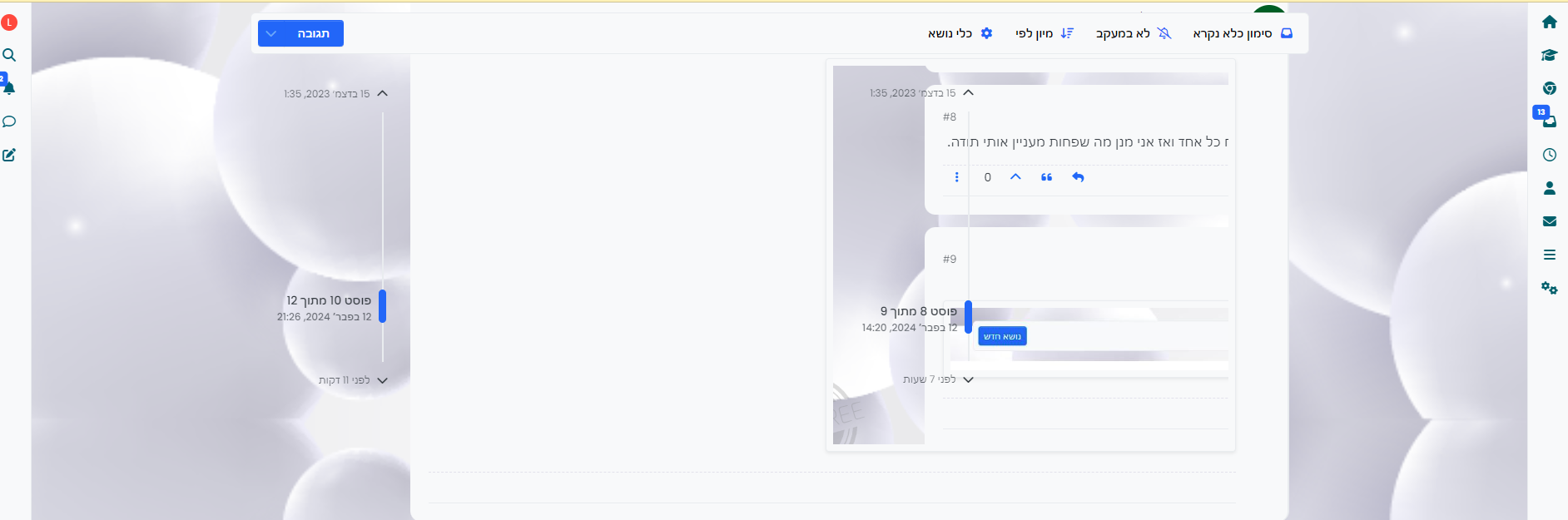Open the graduation cap sidebar icon
Screen dimensions: 1568x520
point(1549,55)
